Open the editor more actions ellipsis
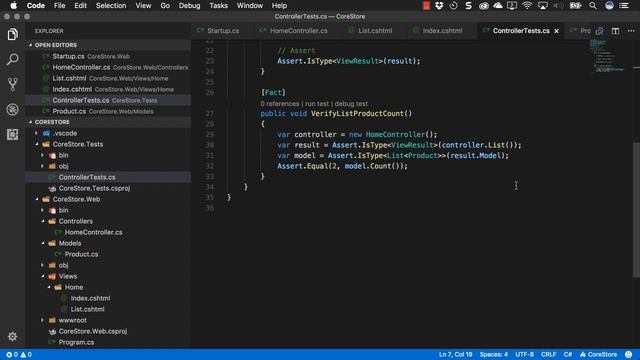640x360 pixels. click(631, 31)
